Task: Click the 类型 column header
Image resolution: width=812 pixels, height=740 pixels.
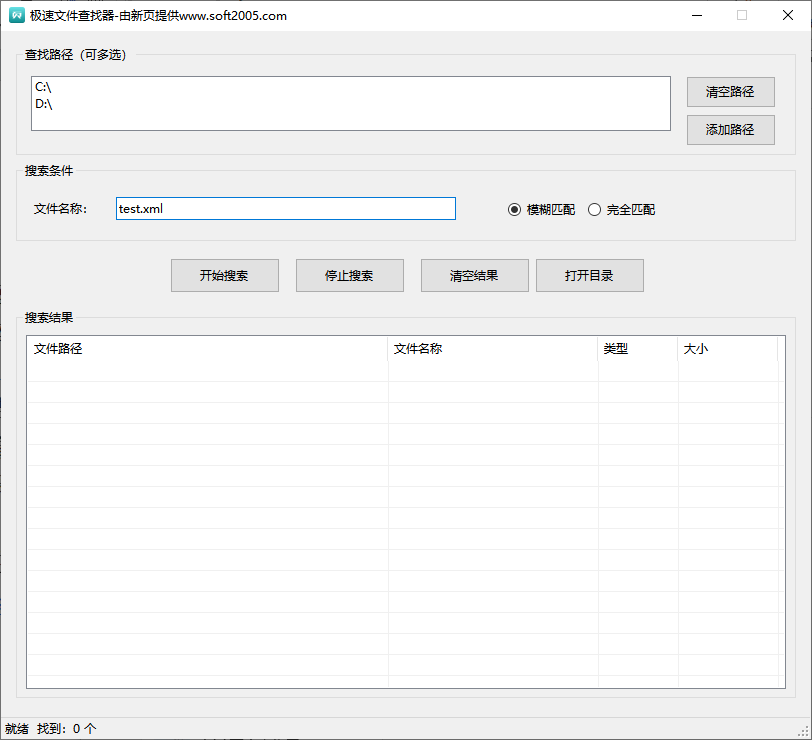Action: click(637, 349)
